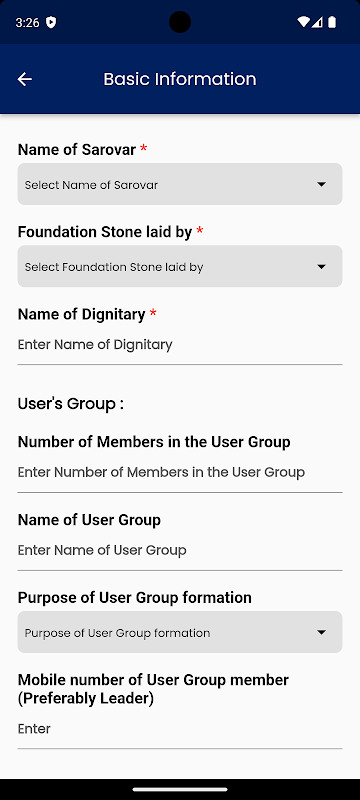The width and height of the screenshot is (360, 800).
Task: Expand Foundation Stone laid by dropdown
Action: (x=180, y=266)
